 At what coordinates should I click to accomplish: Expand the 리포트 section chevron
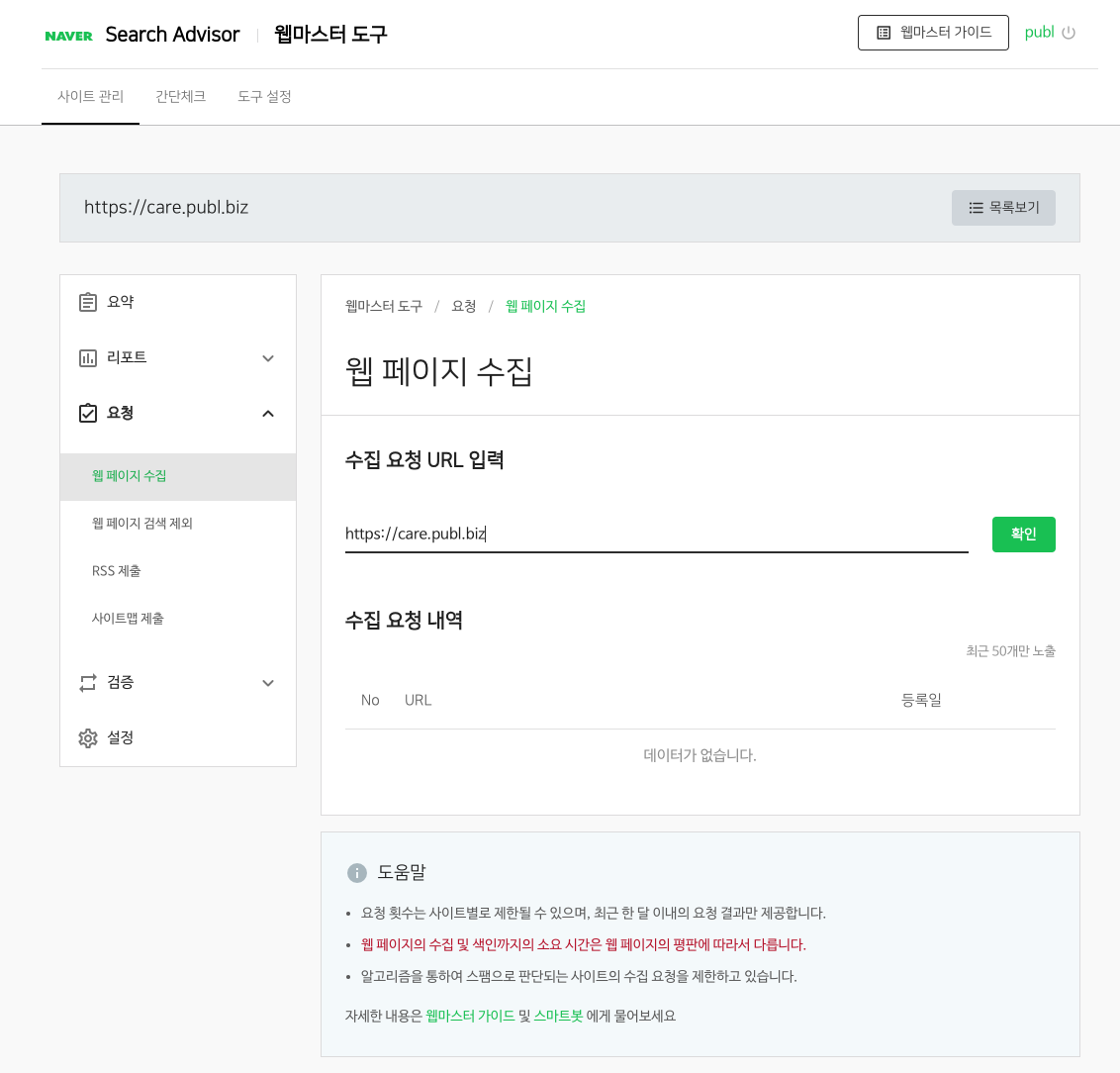pos(267,357)
